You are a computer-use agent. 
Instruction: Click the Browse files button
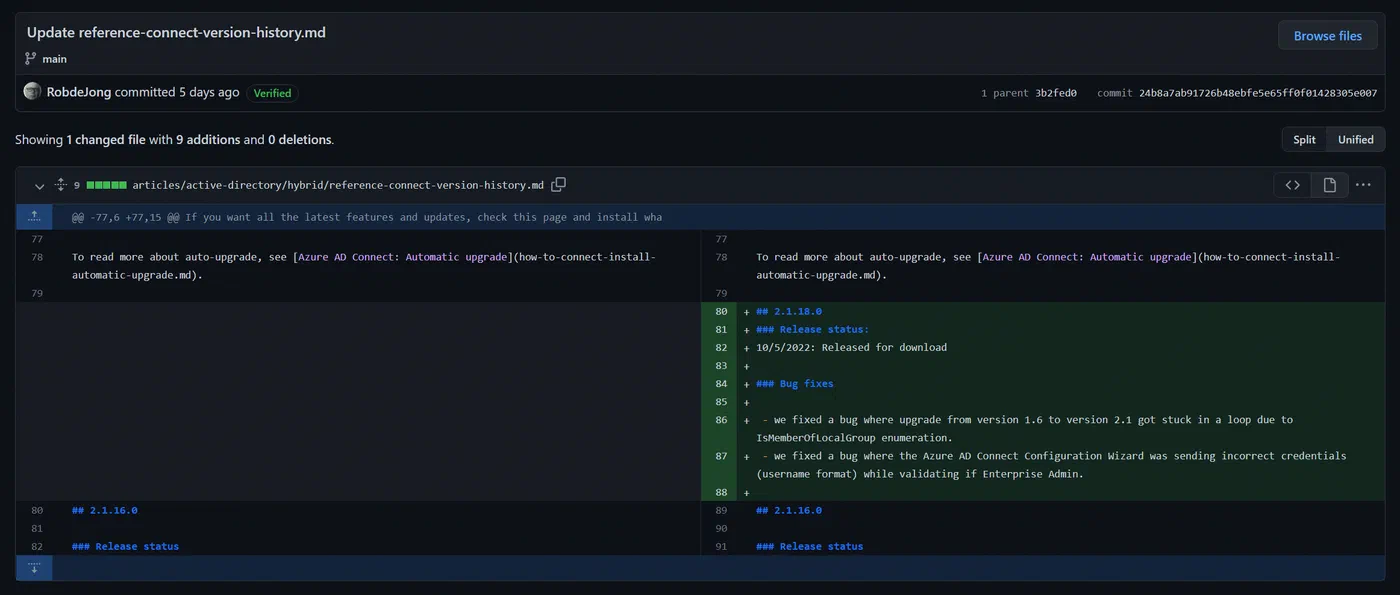coord(1327,35)
